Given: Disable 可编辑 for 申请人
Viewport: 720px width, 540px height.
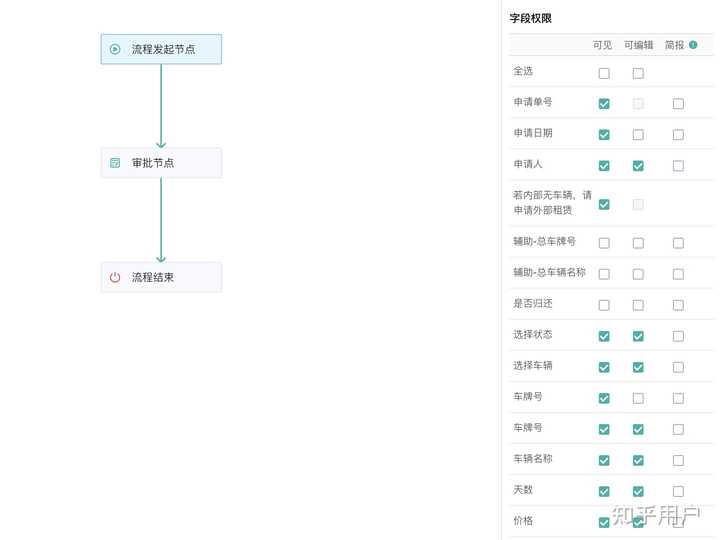Looking at the screenshot, I should (638, 166).
